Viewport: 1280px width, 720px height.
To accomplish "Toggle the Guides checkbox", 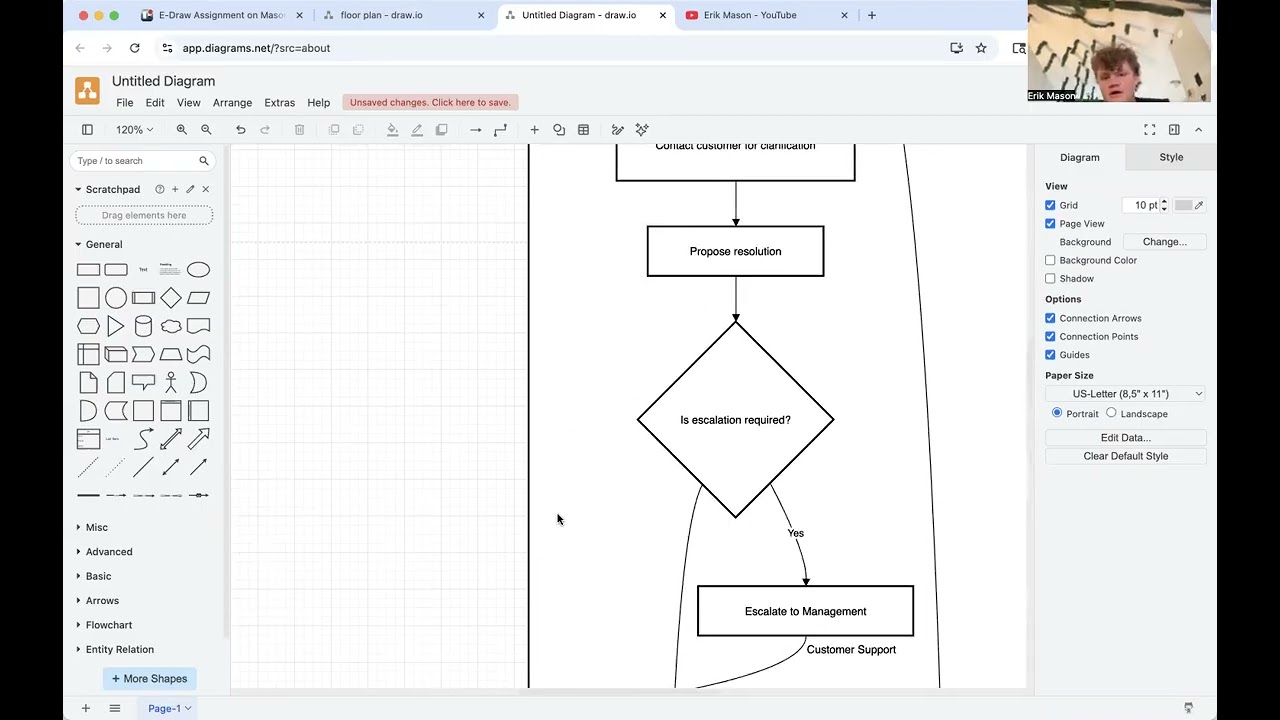I will click(1050, 355).
